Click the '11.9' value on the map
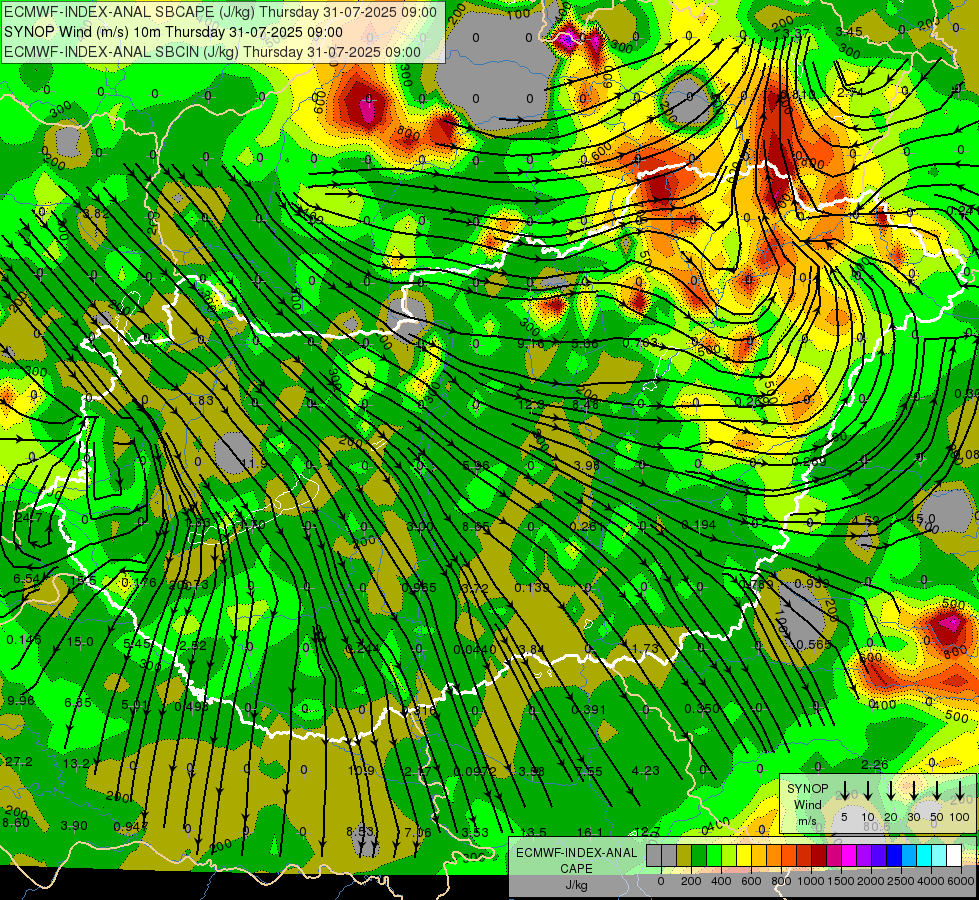Image resolution: width=979 pixels, height=900 pixels. (254, 464)
